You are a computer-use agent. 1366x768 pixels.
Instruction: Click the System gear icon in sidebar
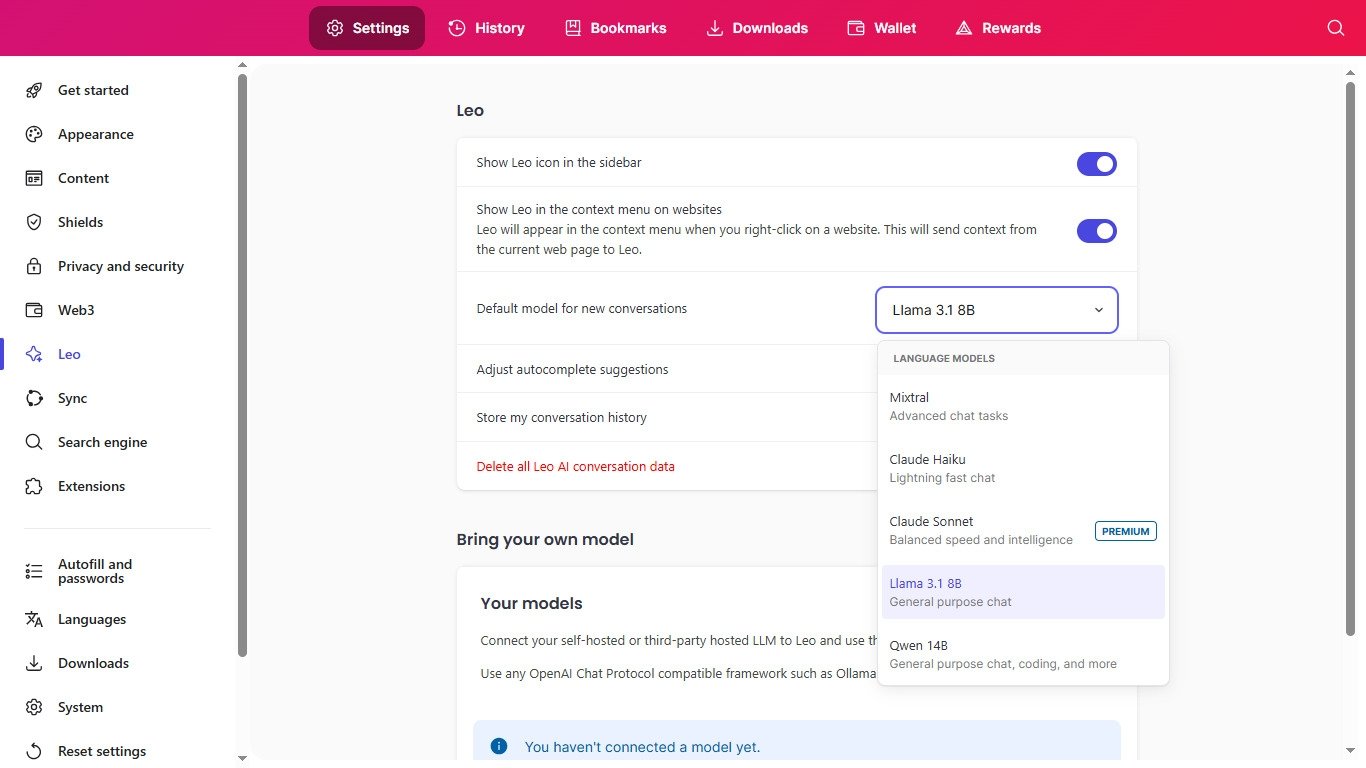point(34,707)
